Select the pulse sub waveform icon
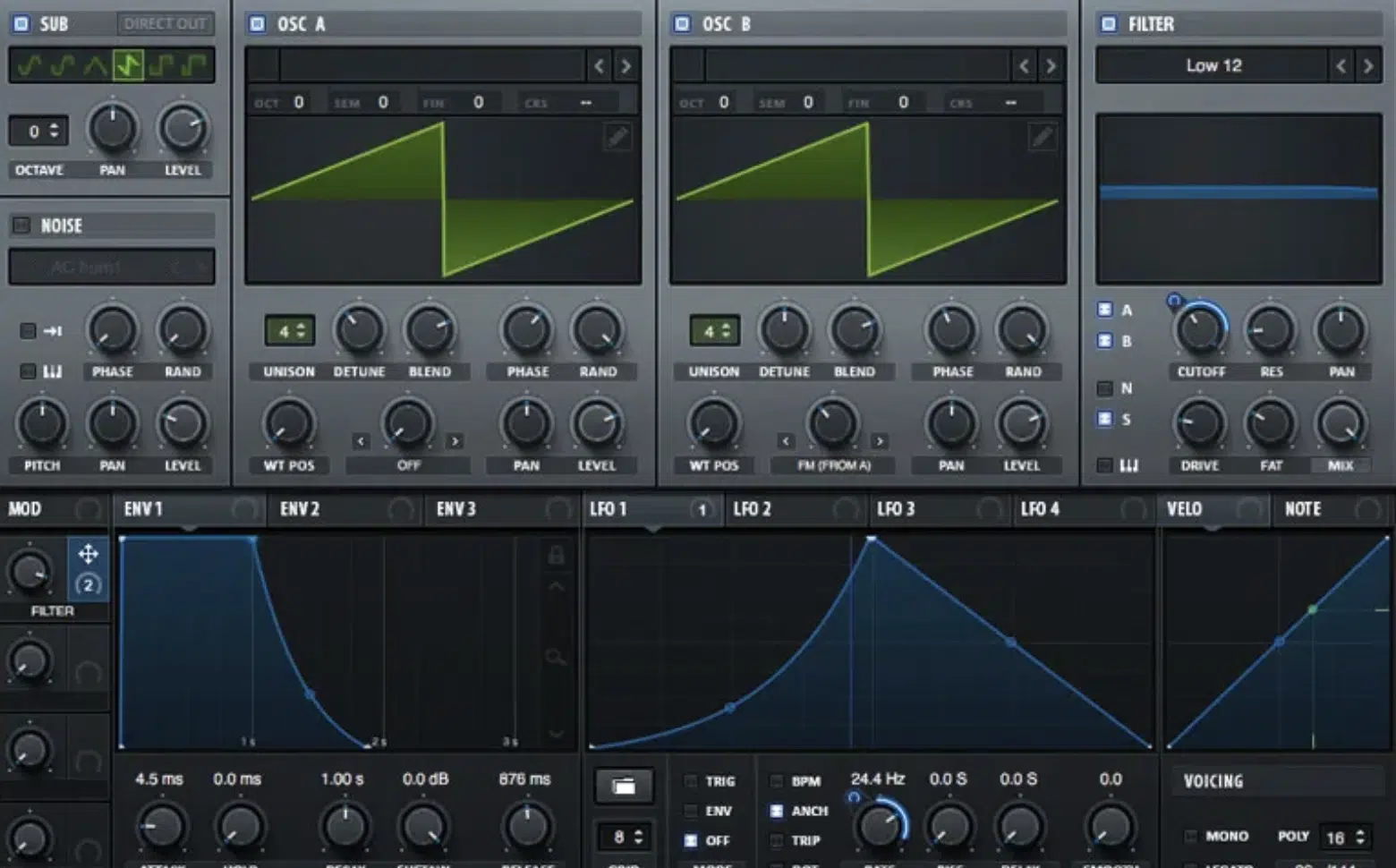The width and height of the screenshot is (1396, 868). click(x=194, y=65)
